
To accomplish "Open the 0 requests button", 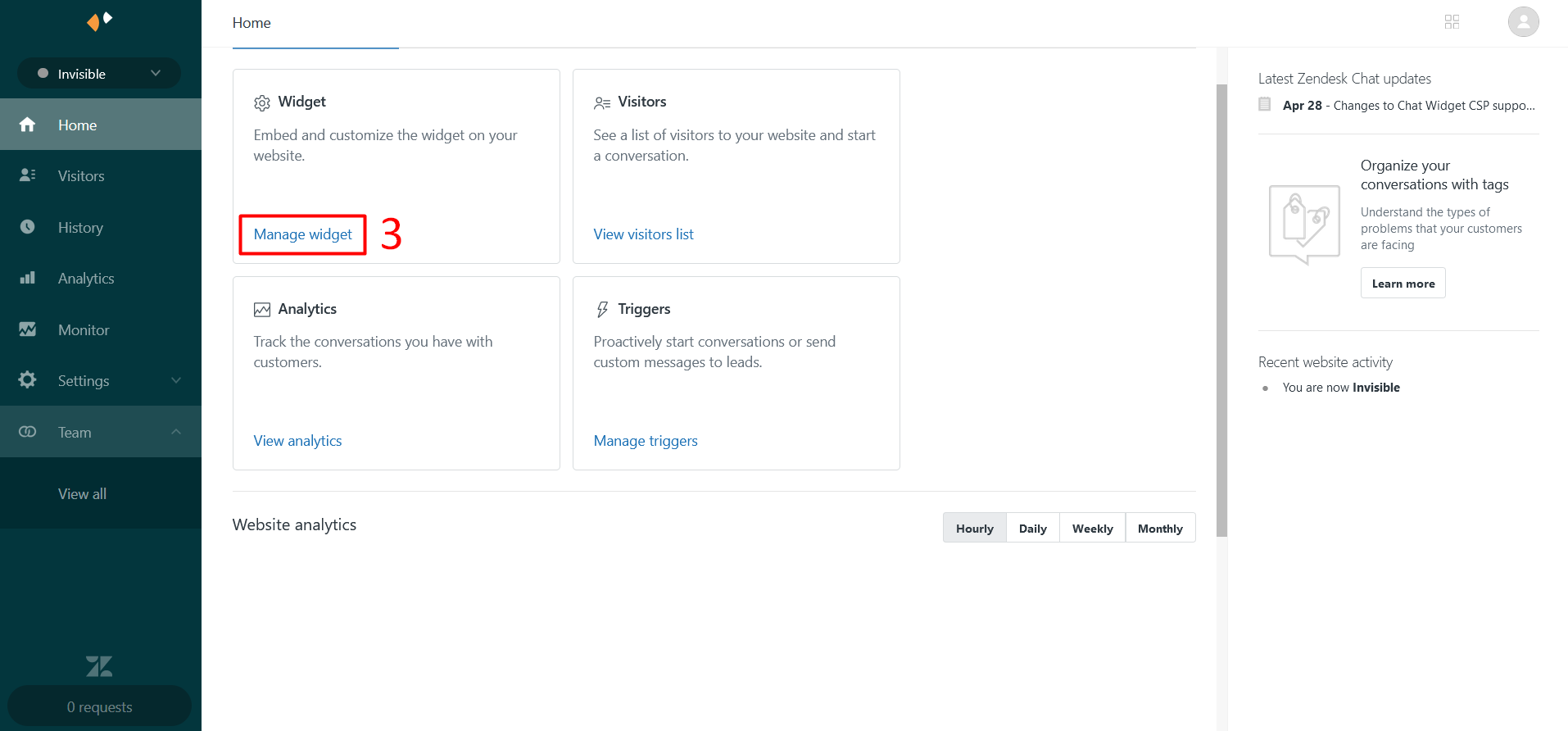I will 99,706.
